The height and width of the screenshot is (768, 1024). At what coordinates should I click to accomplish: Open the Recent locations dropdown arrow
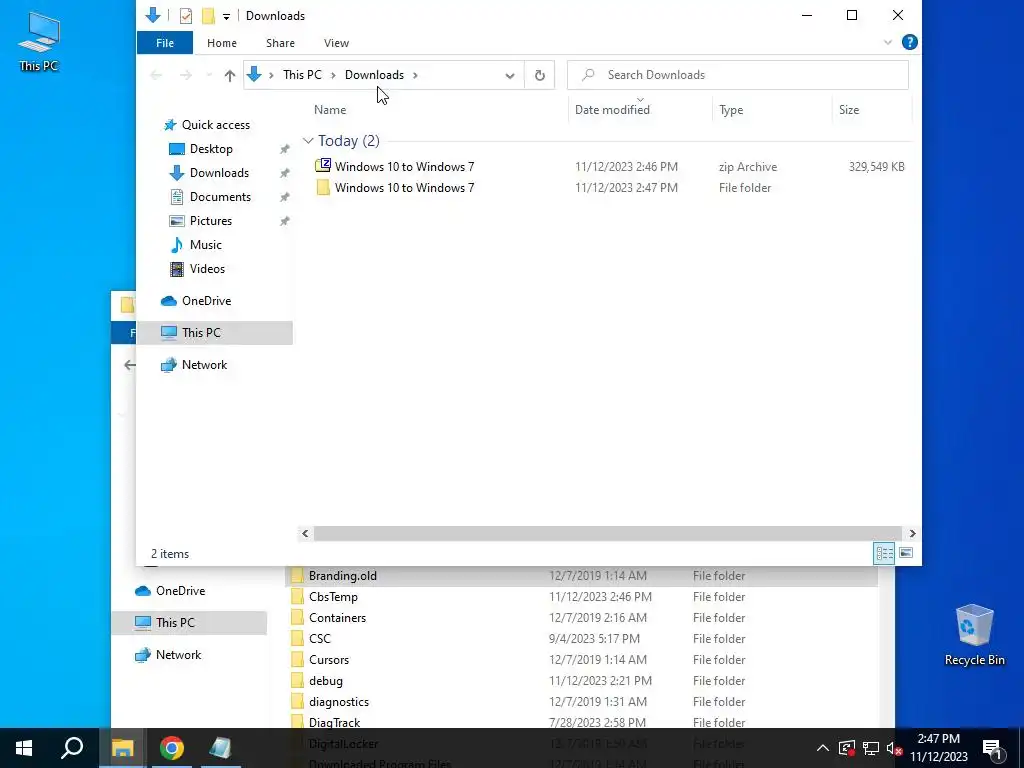point(209,75)
